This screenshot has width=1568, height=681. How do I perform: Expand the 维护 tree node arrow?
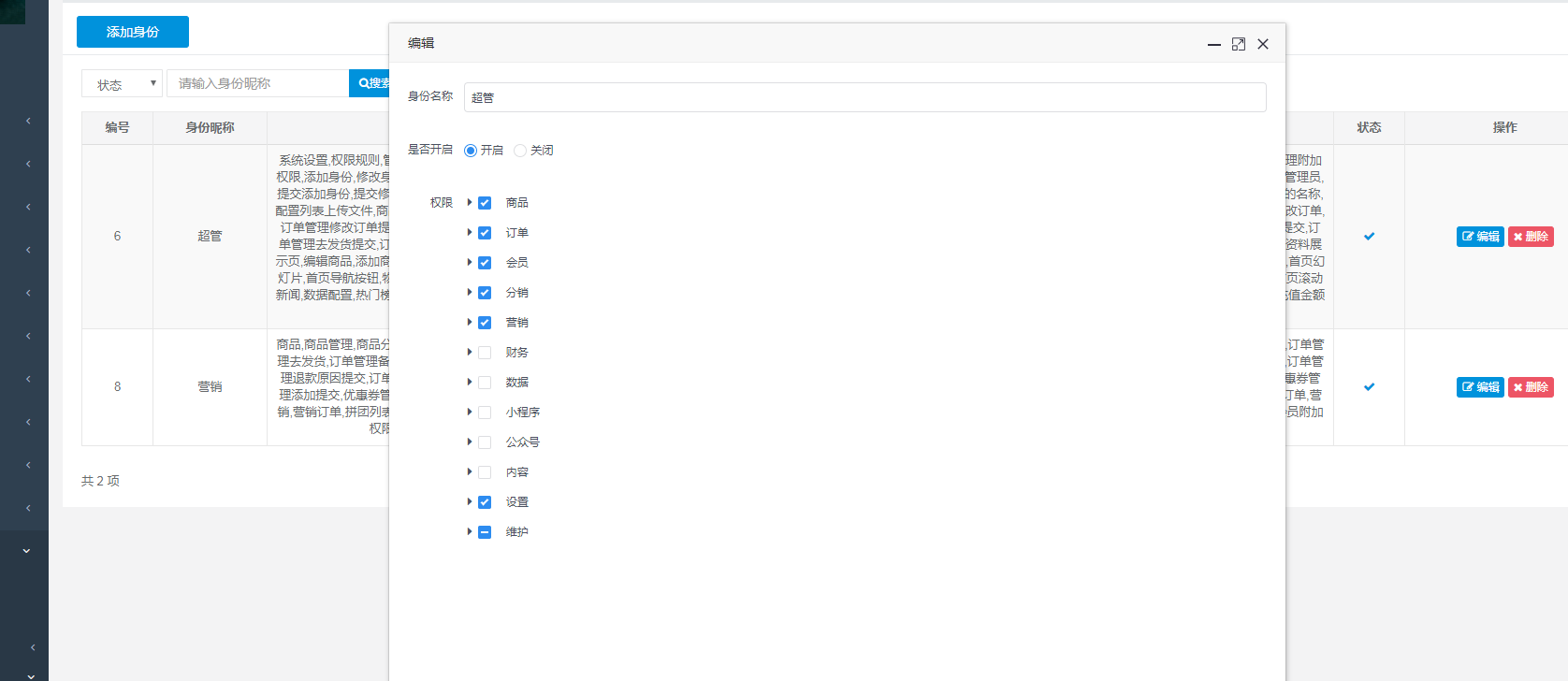coord(470,531)
